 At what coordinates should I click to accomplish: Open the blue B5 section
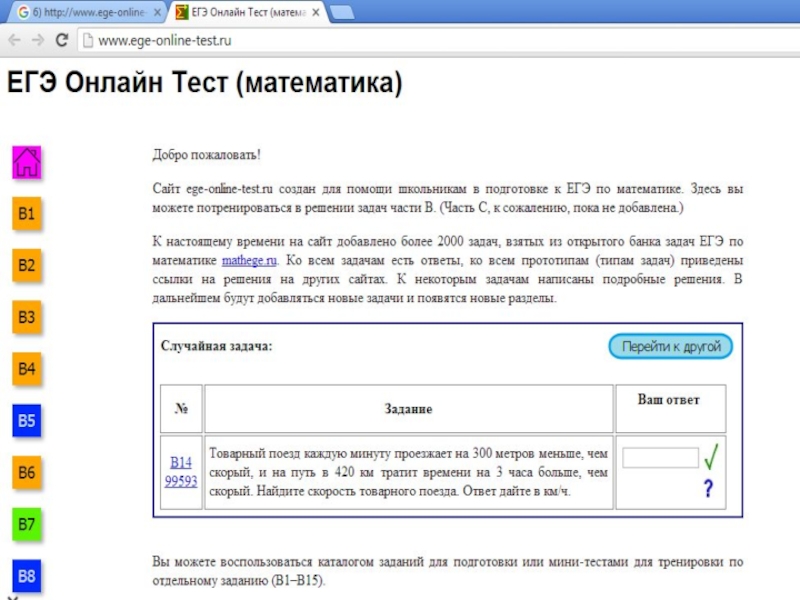[x=27, y=421]
